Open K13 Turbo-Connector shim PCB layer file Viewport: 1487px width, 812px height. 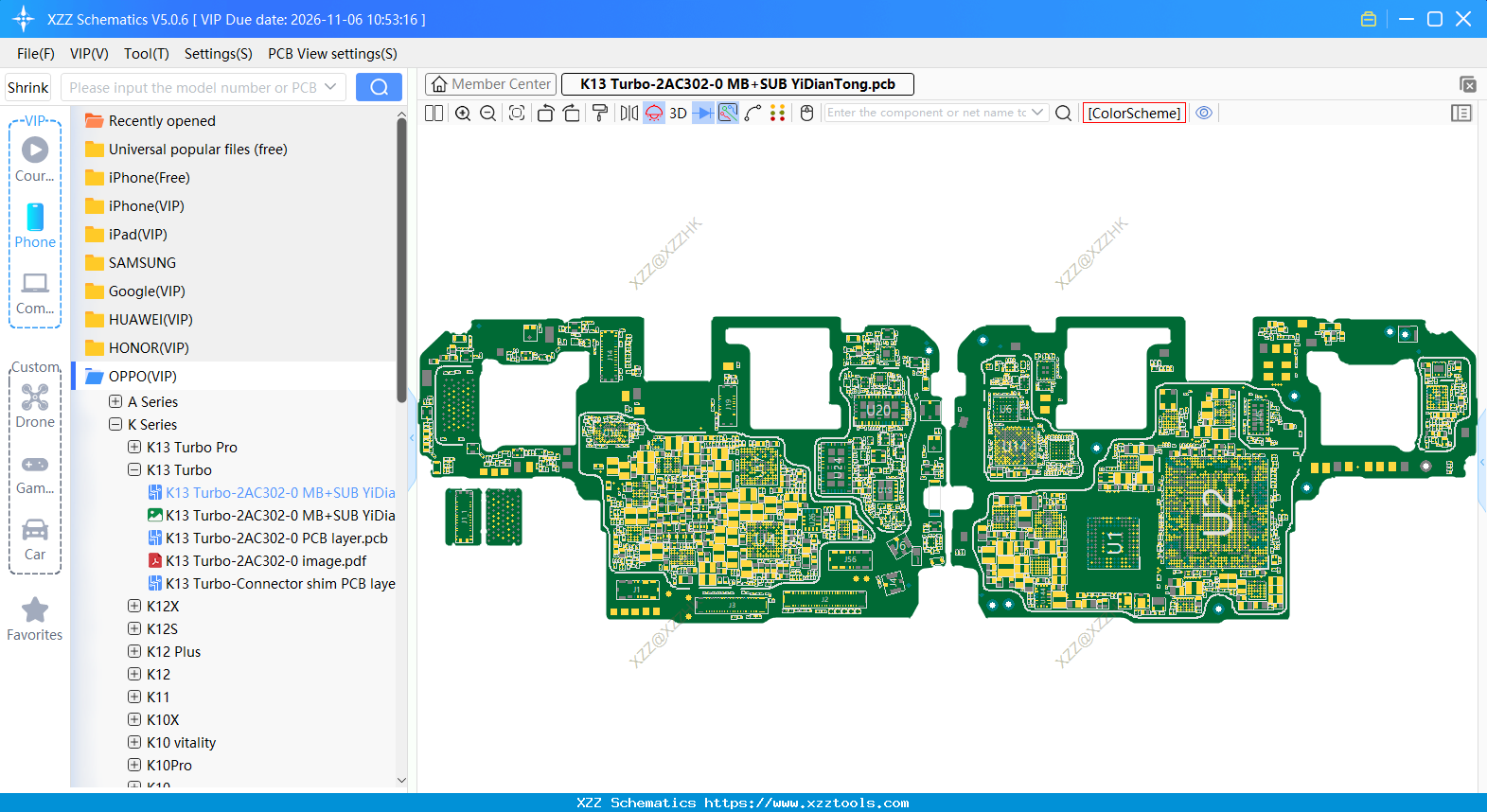[272, 583]
